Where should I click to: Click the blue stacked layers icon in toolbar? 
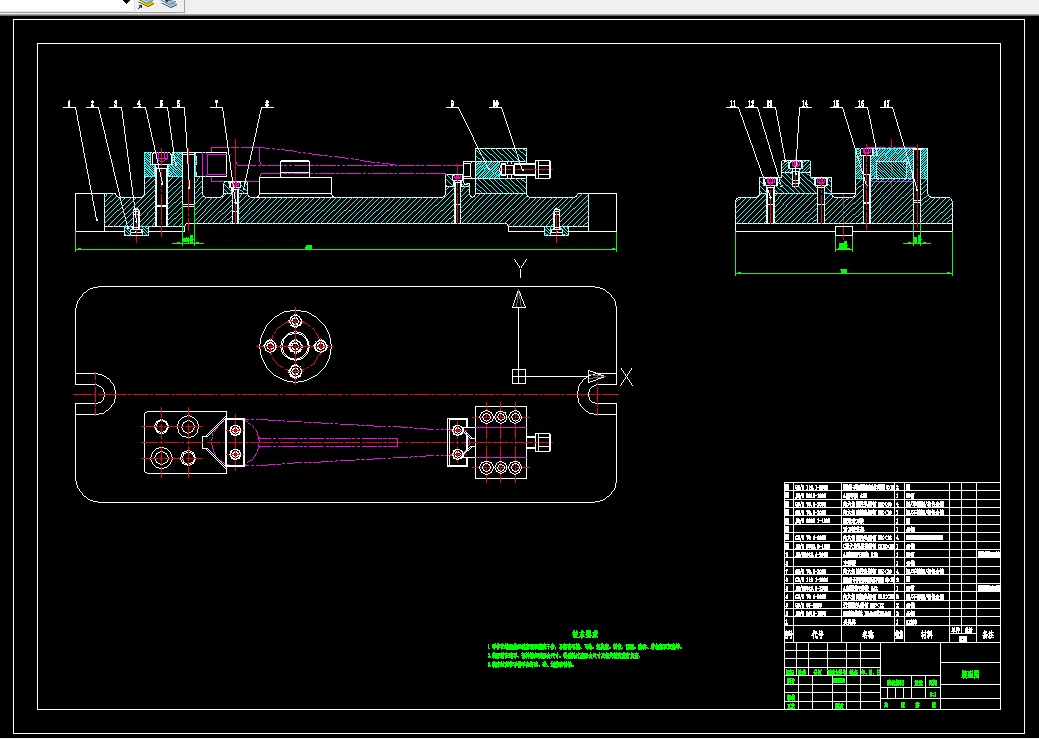pyautogui.click(x=168, y=4)
